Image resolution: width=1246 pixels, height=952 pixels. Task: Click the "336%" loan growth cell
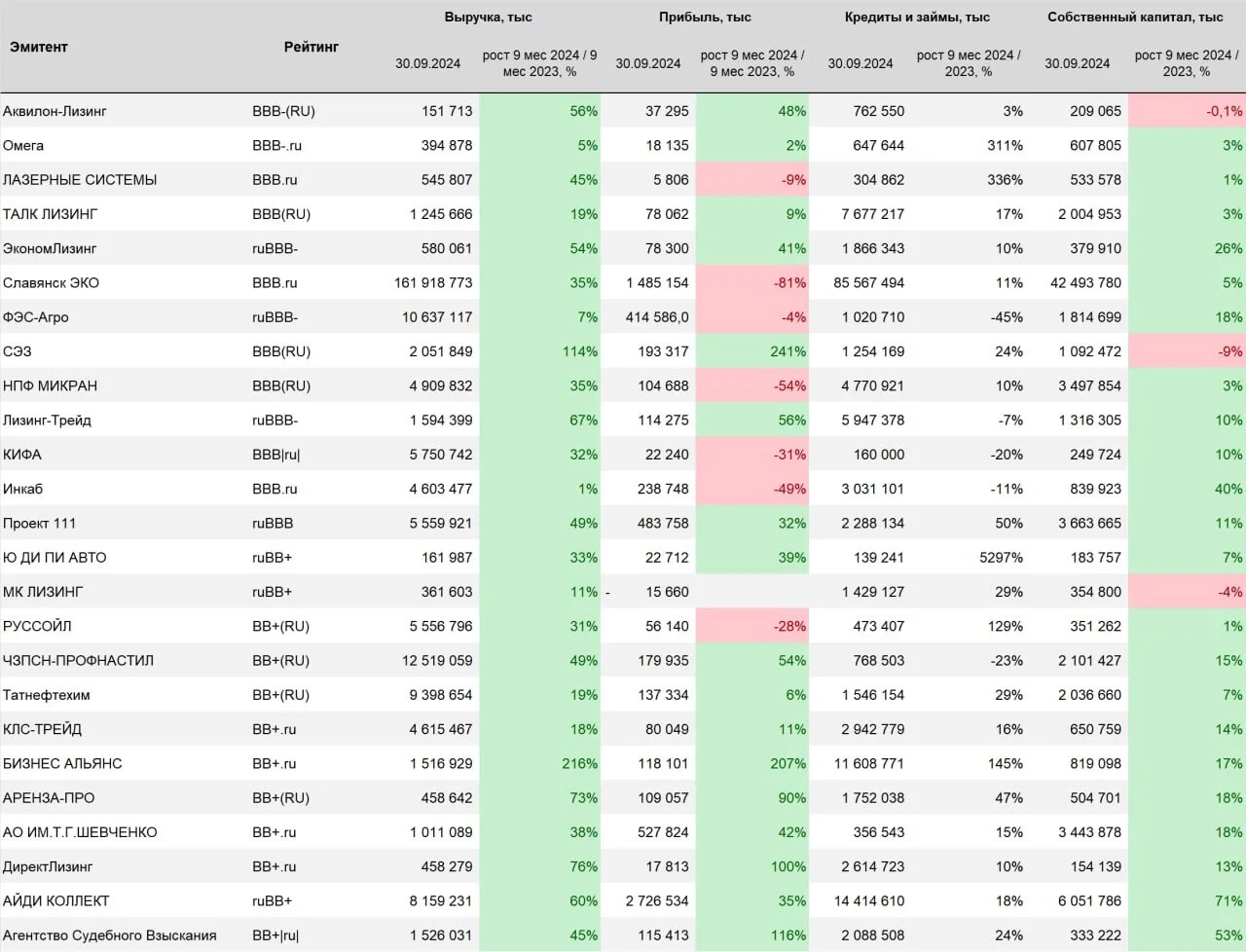pyautogui.click(x=1005, y=179)
